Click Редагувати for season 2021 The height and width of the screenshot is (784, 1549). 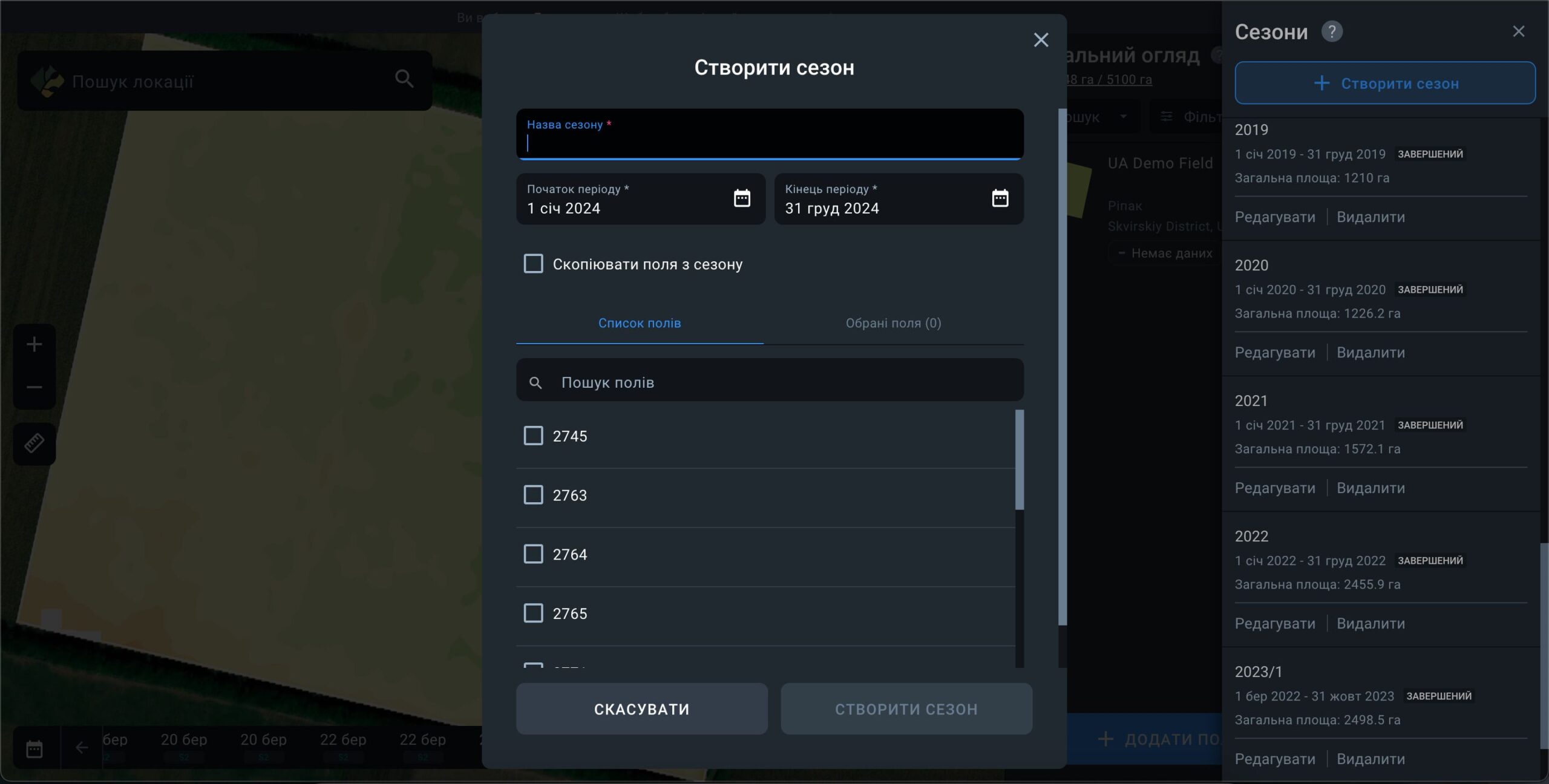1275,488
